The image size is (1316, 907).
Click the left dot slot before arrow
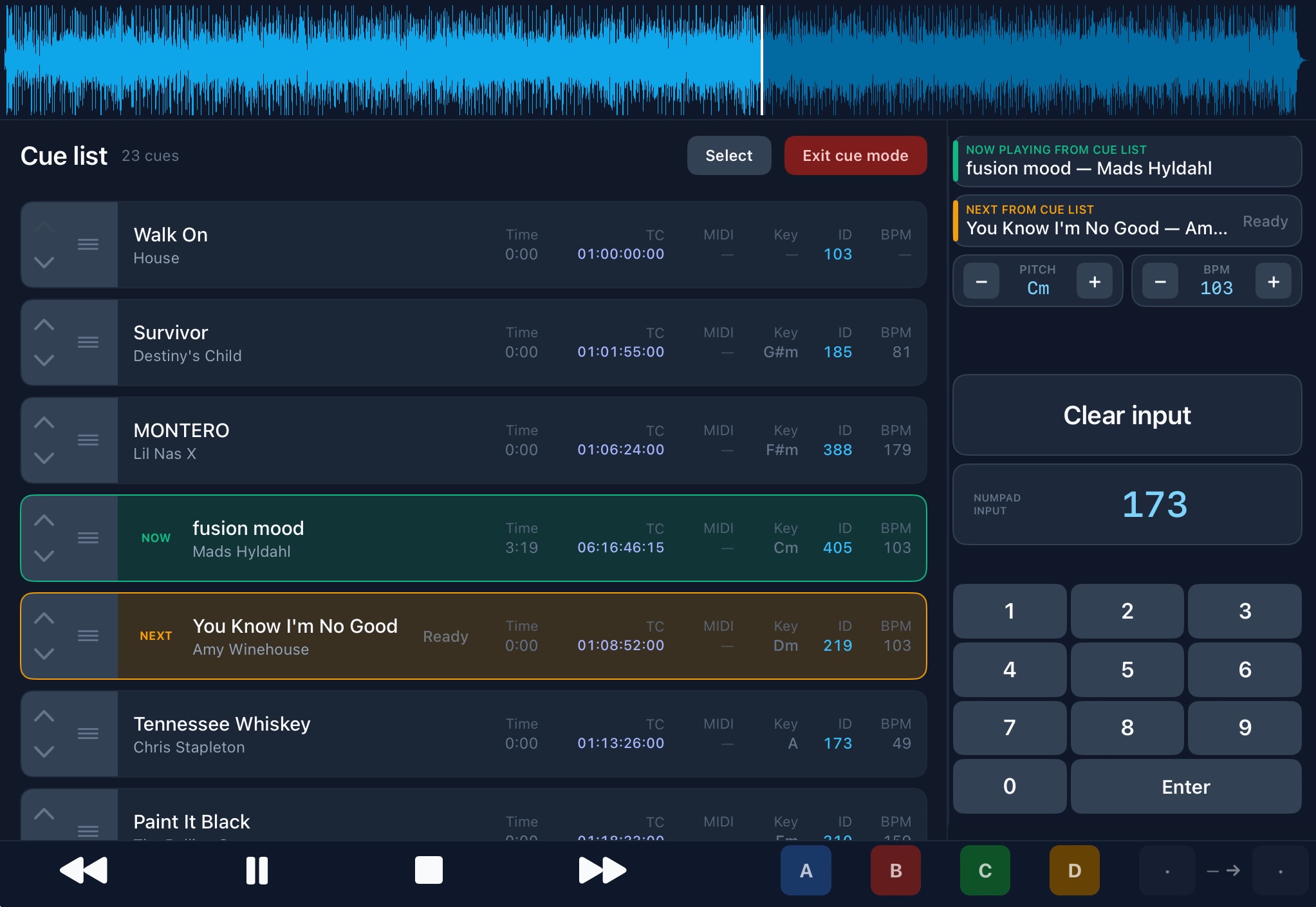(1167, 870)
